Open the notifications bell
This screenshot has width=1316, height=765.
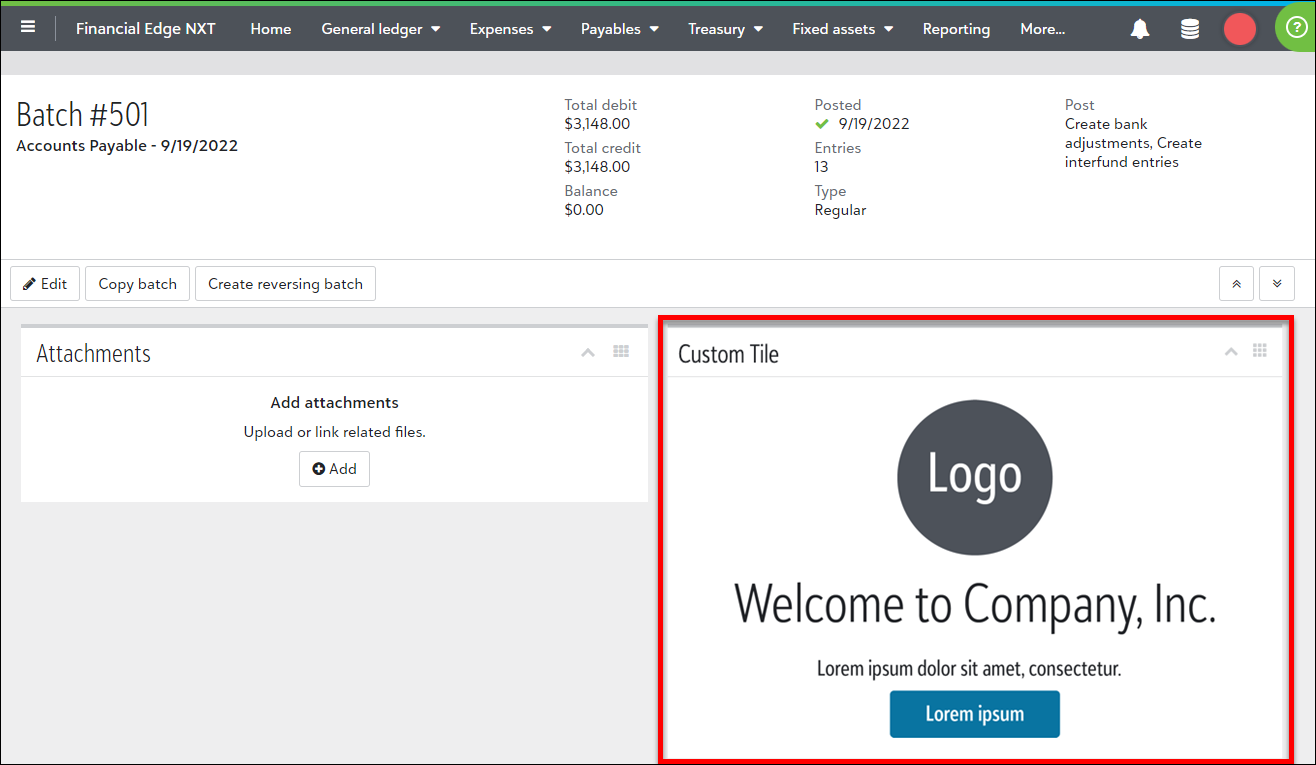pyautogui.click(x=1140, y=29)
